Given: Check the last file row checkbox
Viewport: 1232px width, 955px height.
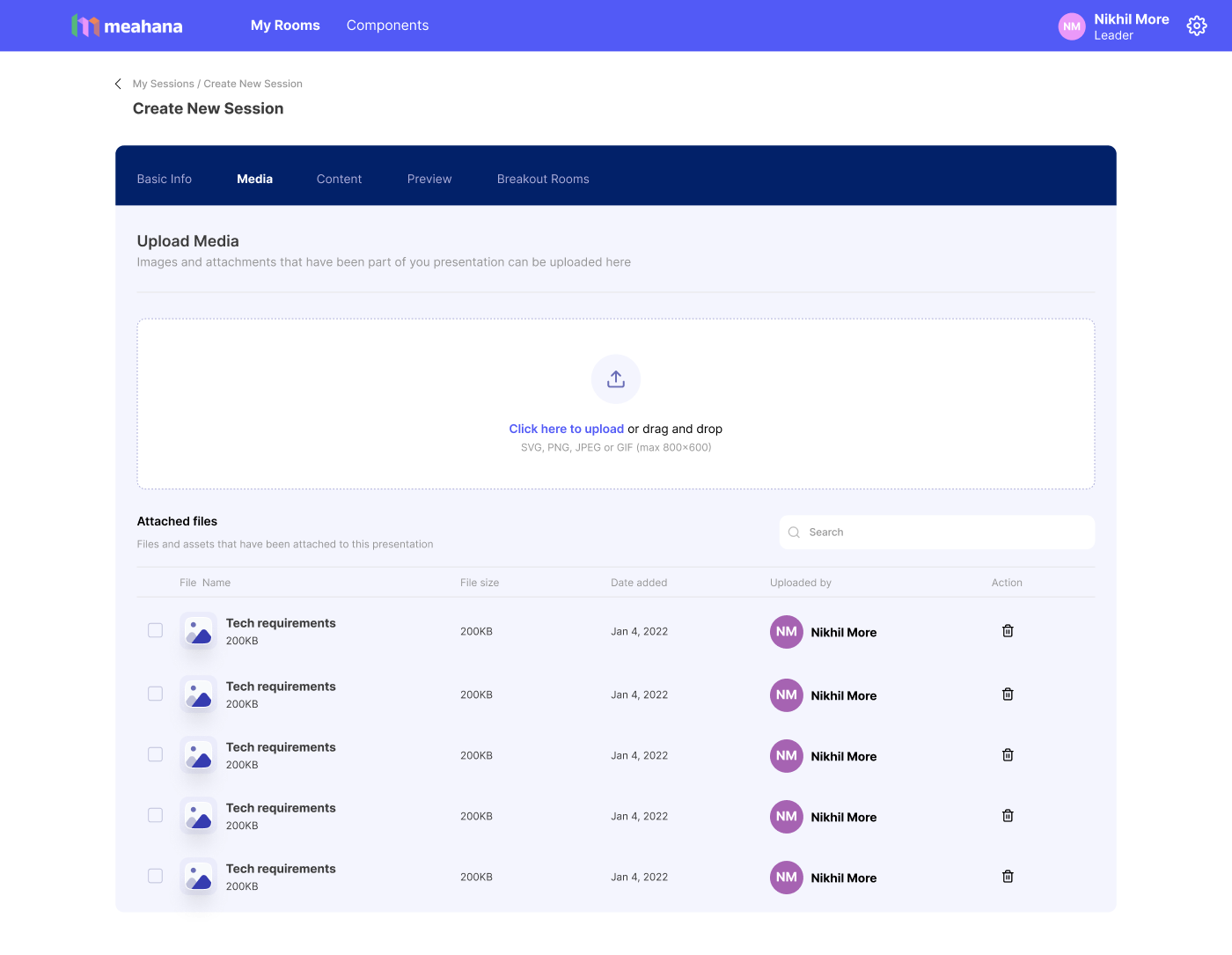Looking at the screenshot, I should click(x=156, y=876).
